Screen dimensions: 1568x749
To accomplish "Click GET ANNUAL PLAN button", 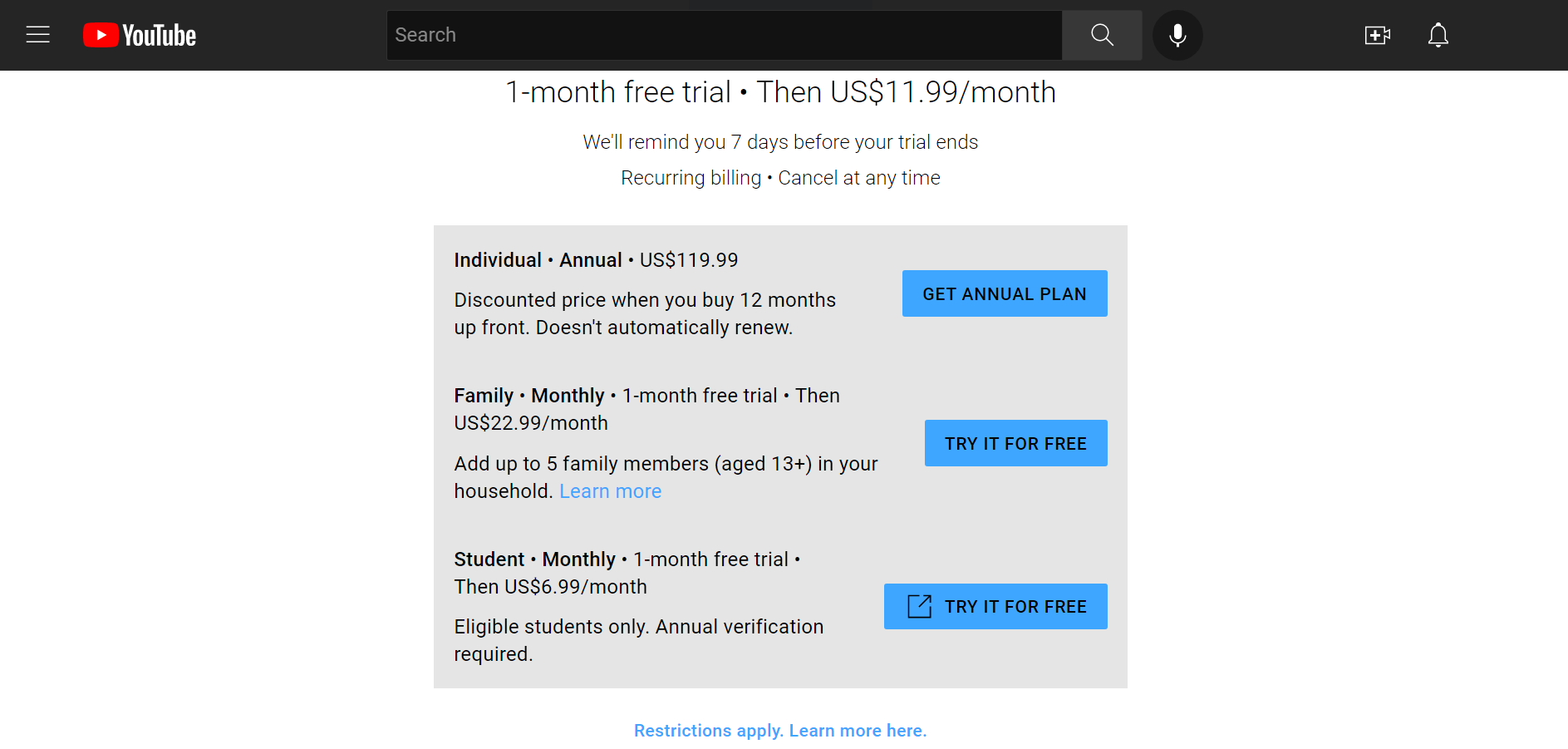I will point(1005,293).
